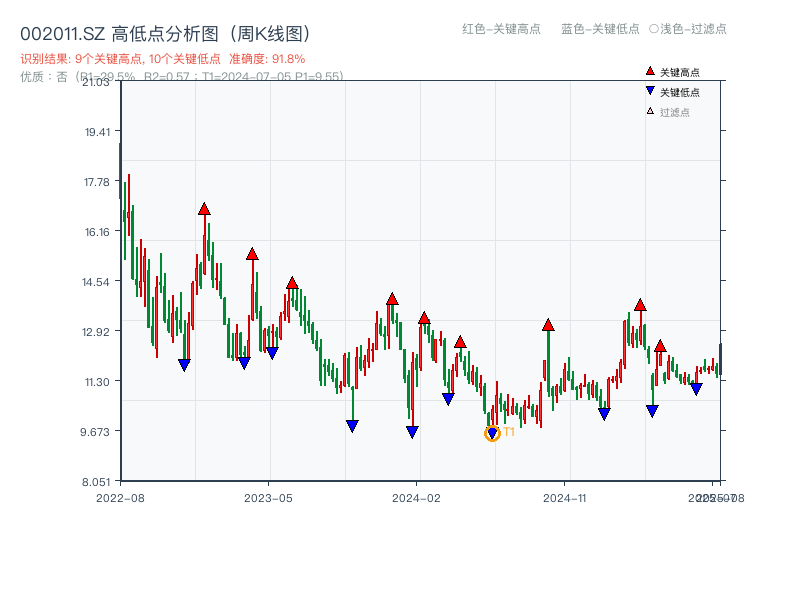The image size is (800, 600).
Task: Select second-to-last red key-high triangle
Action: 640,306
